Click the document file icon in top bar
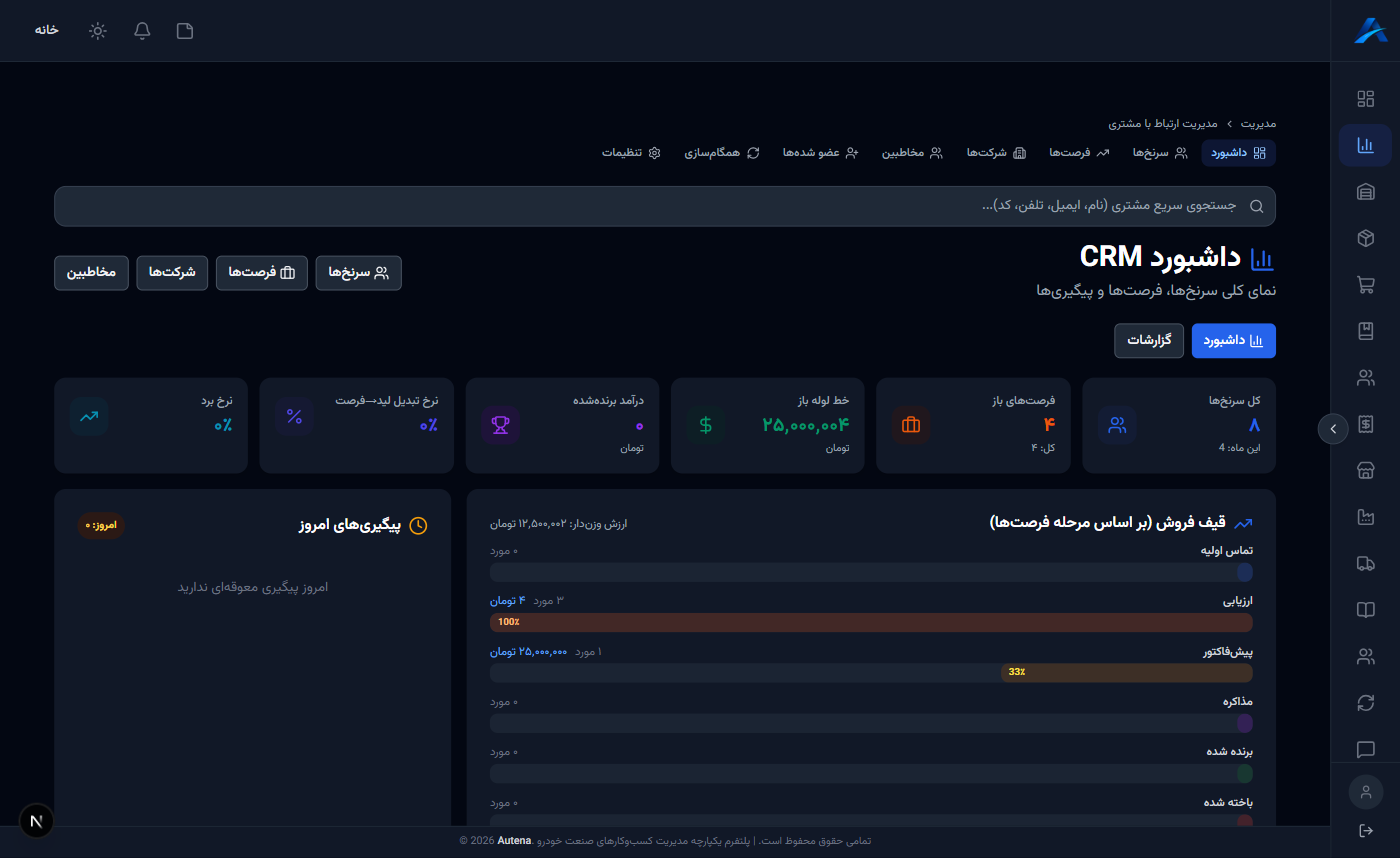The height and width of the screenshot is (858, 1400). 185,31
